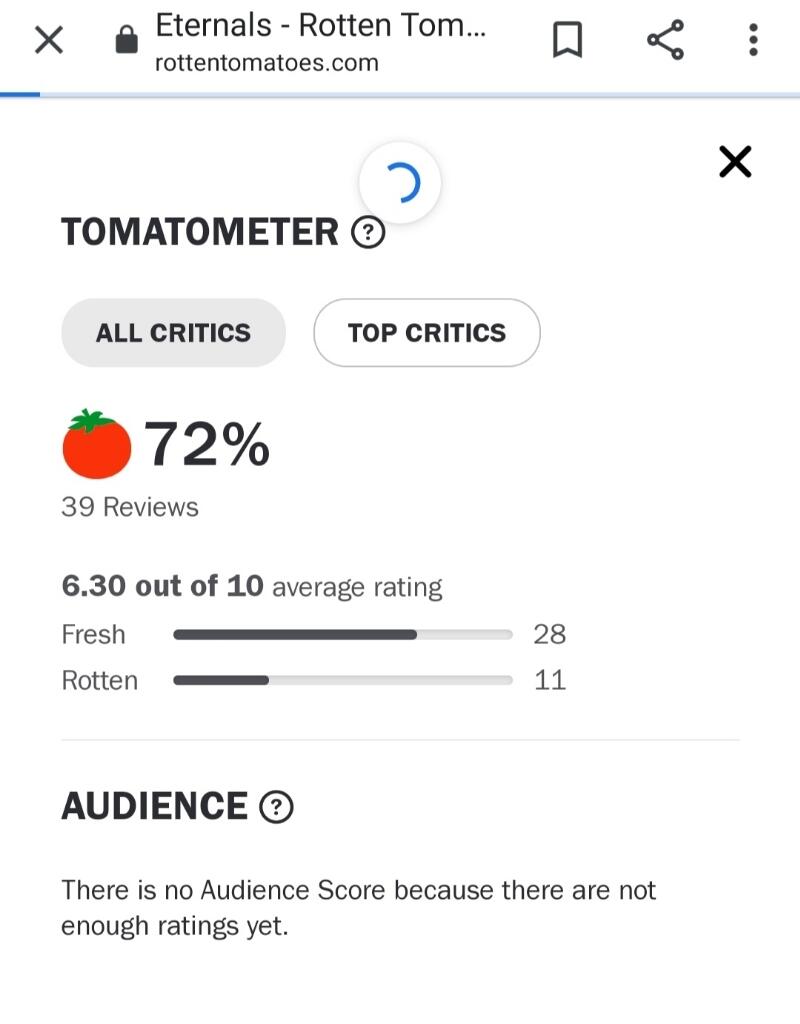Open Tomatometer help question mark
Image resolution: width=800 pixels, height=1024 pixels.
(368, 233)
